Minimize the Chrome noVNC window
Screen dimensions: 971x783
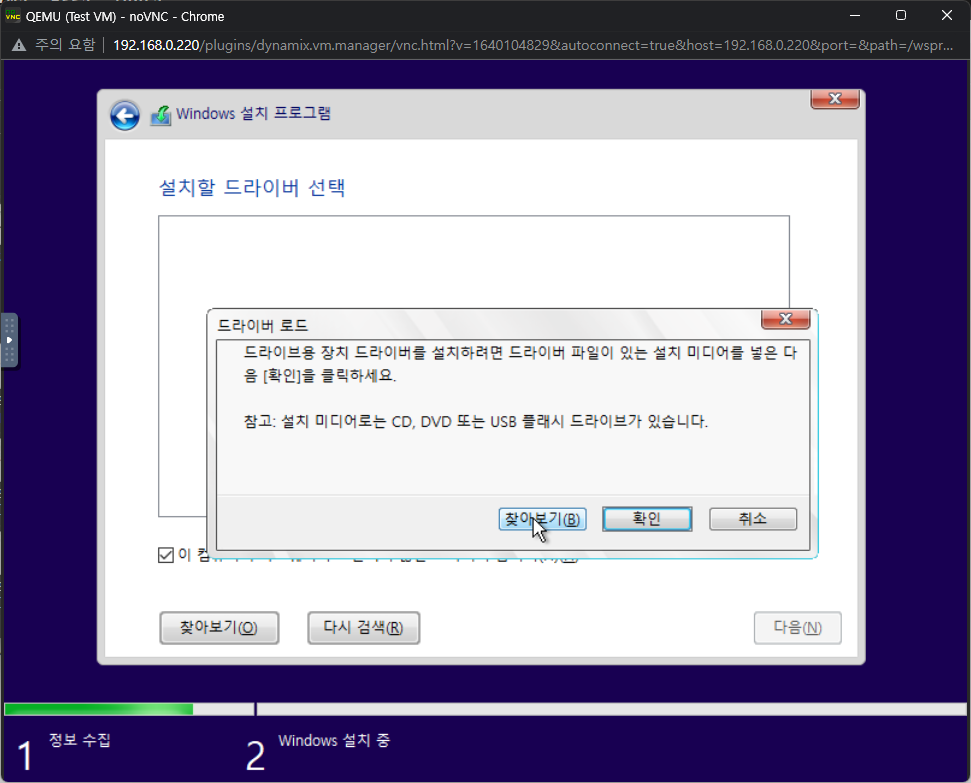[x=855, y=15]
